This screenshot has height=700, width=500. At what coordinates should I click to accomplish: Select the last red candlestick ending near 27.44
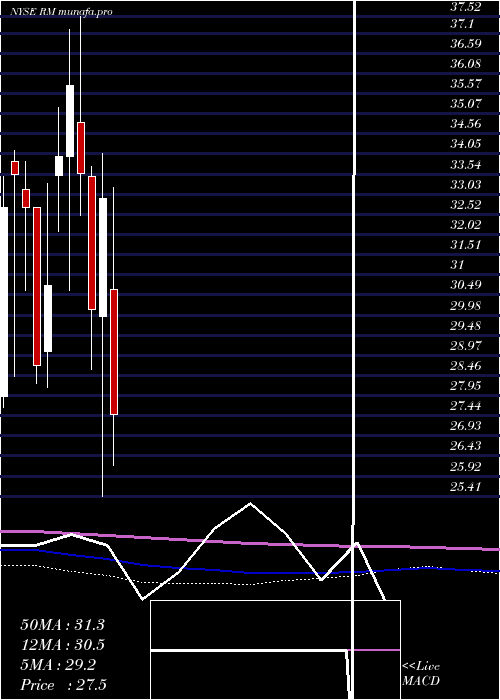114,352
